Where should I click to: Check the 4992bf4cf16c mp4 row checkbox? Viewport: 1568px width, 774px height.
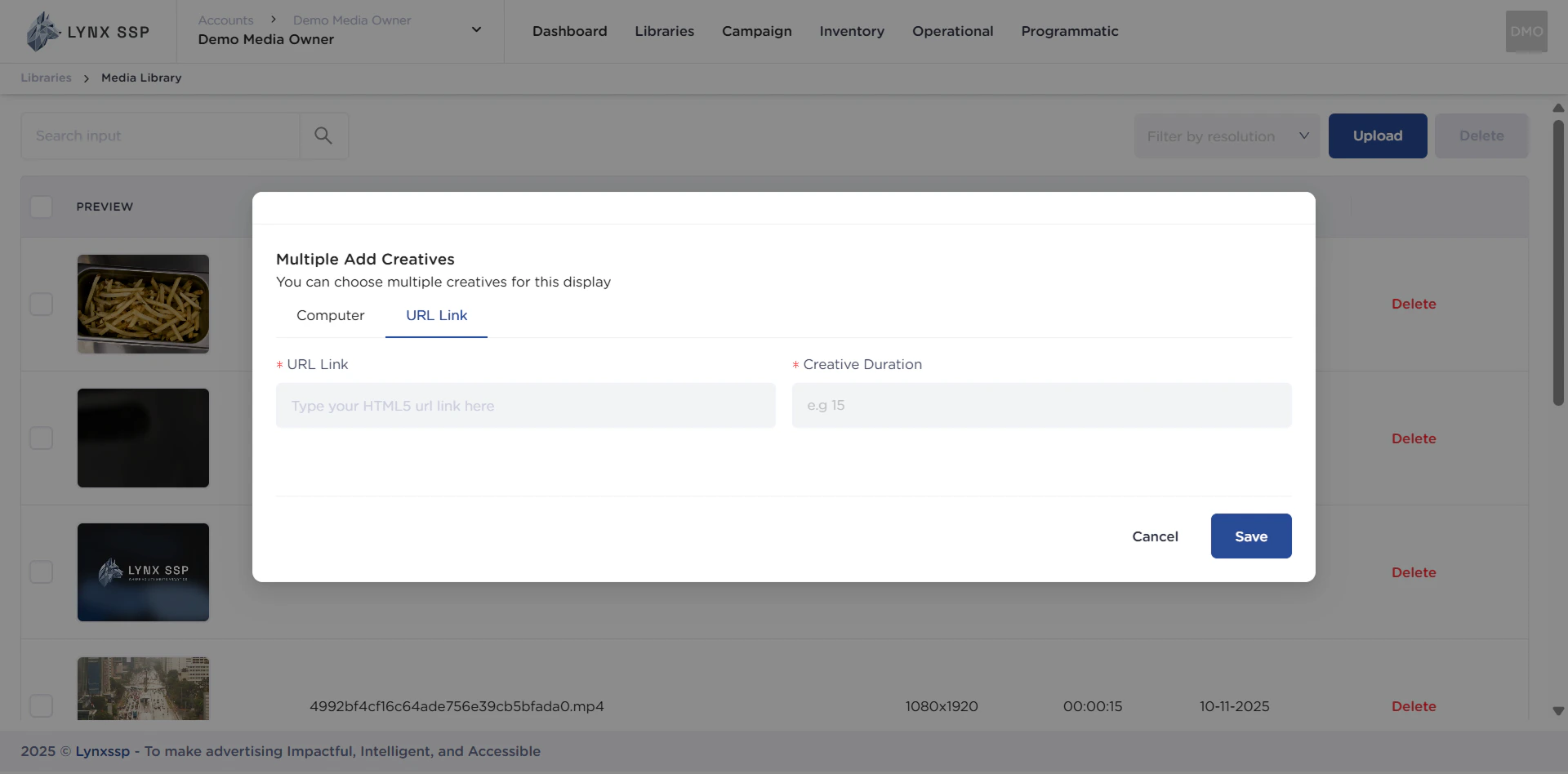tap(41, 706)
